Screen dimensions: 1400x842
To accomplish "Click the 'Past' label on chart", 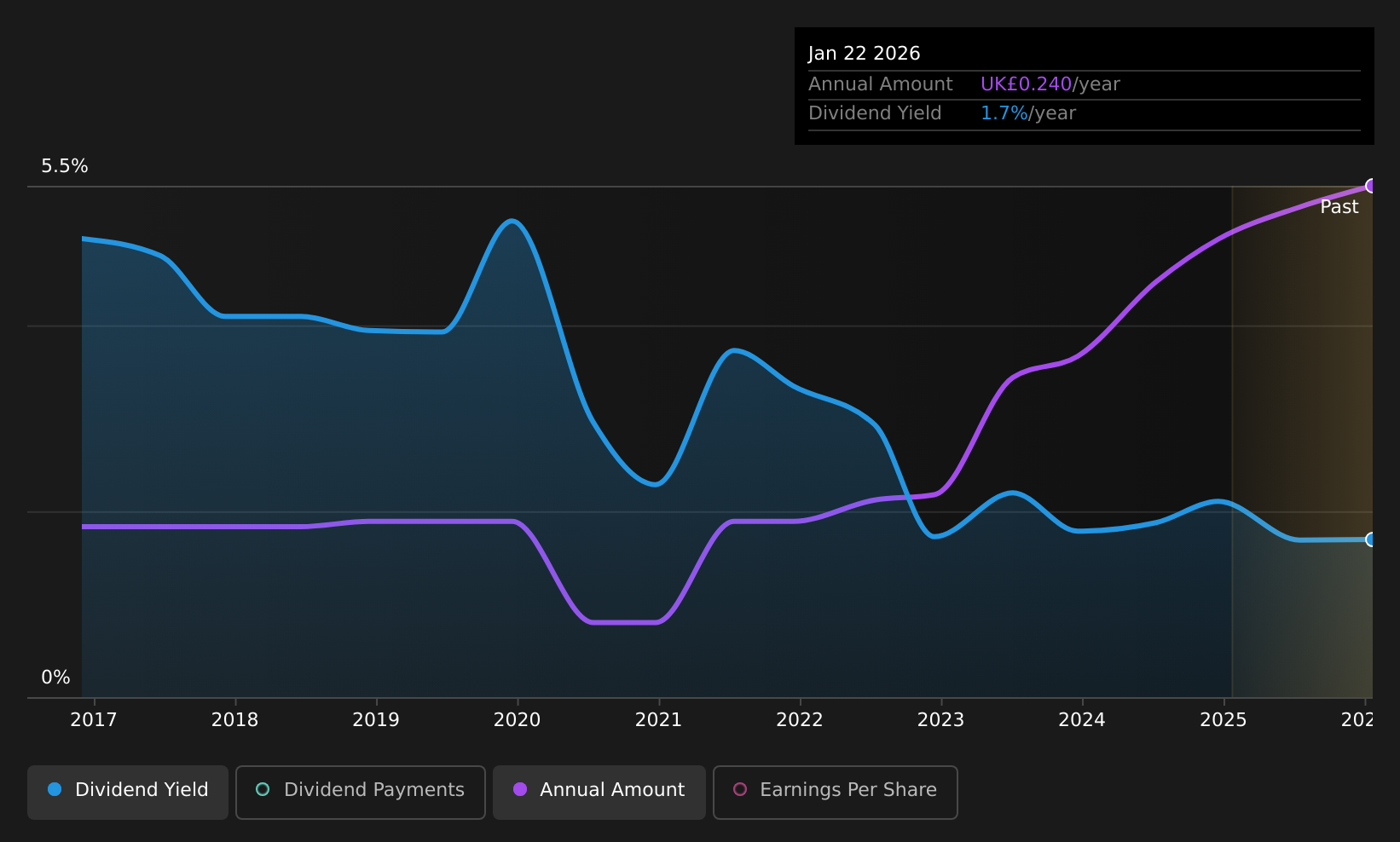I will pyautogui.click(x=1339, y=207).
